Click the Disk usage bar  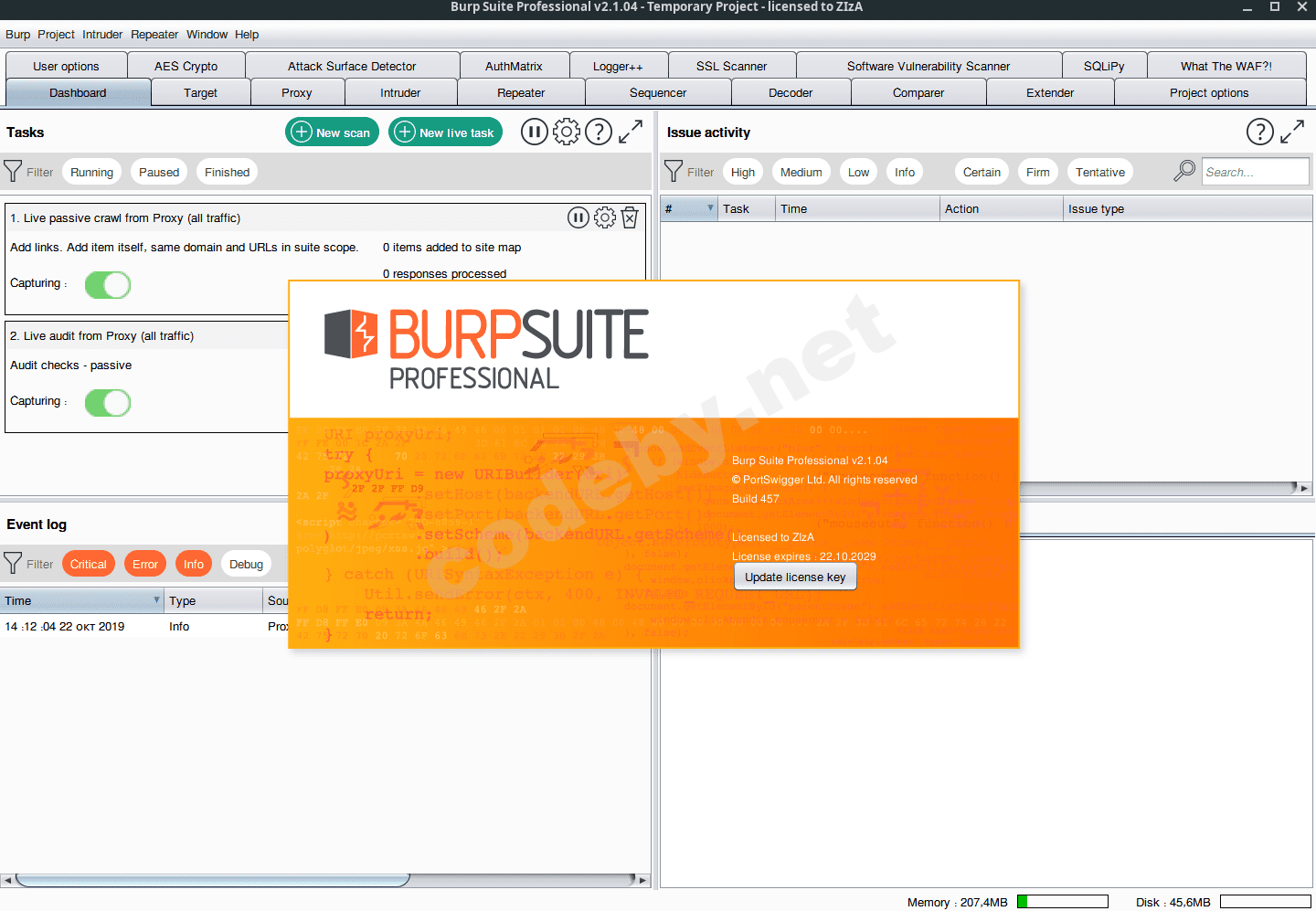click(1265, 902)
